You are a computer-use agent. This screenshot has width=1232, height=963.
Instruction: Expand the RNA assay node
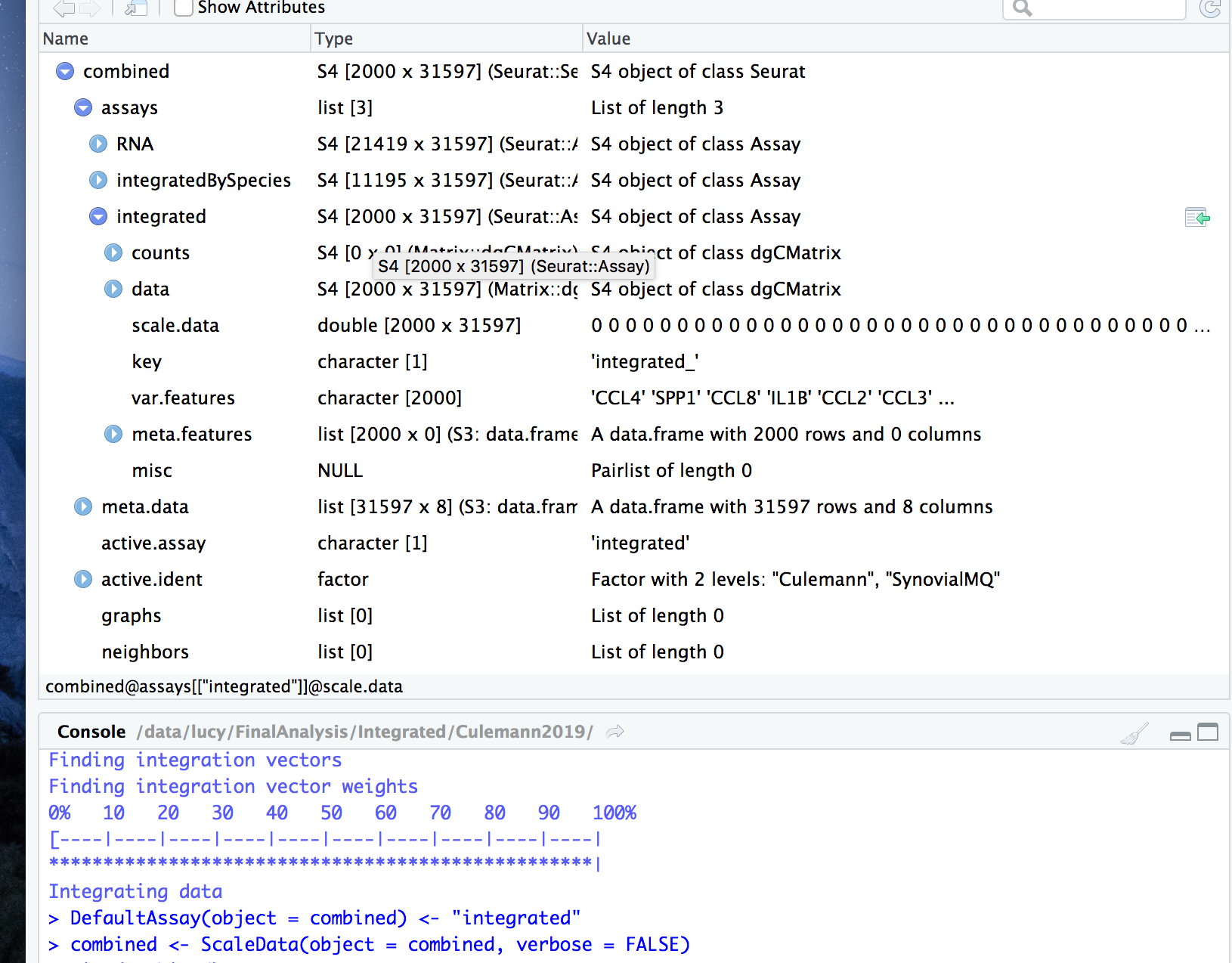(x=98, y=144)
